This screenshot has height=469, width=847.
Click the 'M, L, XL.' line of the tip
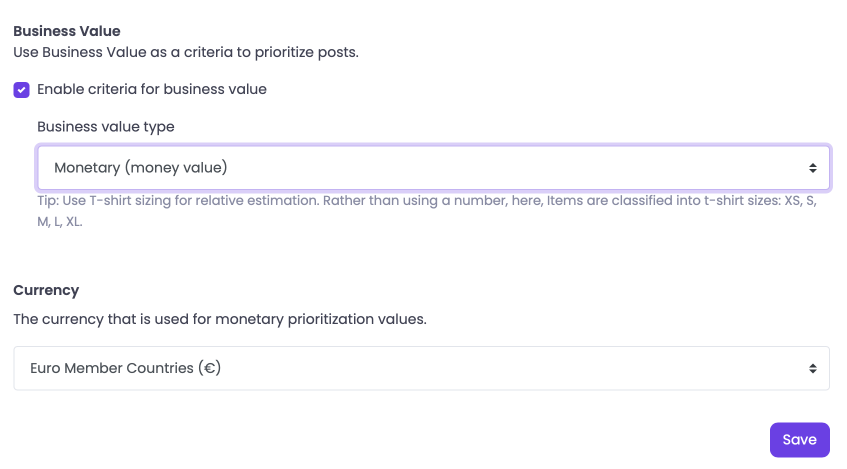60,222
